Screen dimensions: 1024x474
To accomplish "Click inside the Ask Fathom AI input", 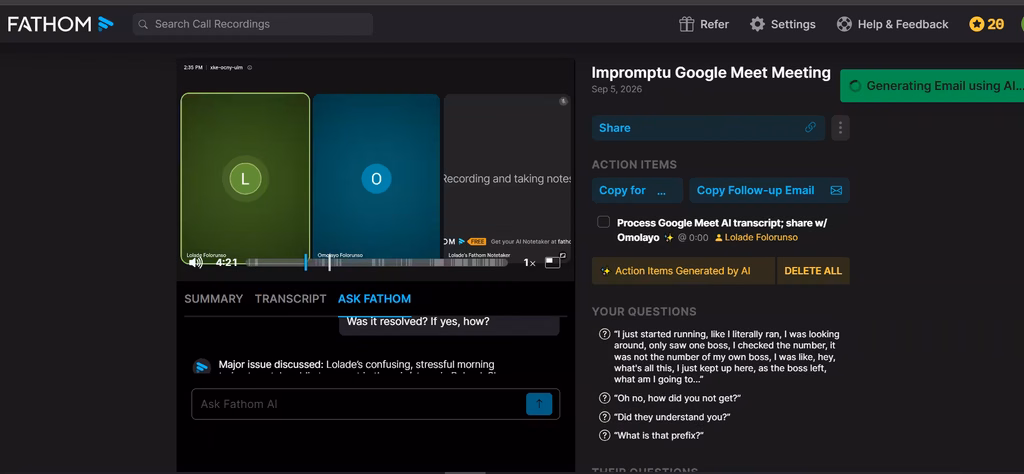I will pyautogui.click(x=359, y=404).
